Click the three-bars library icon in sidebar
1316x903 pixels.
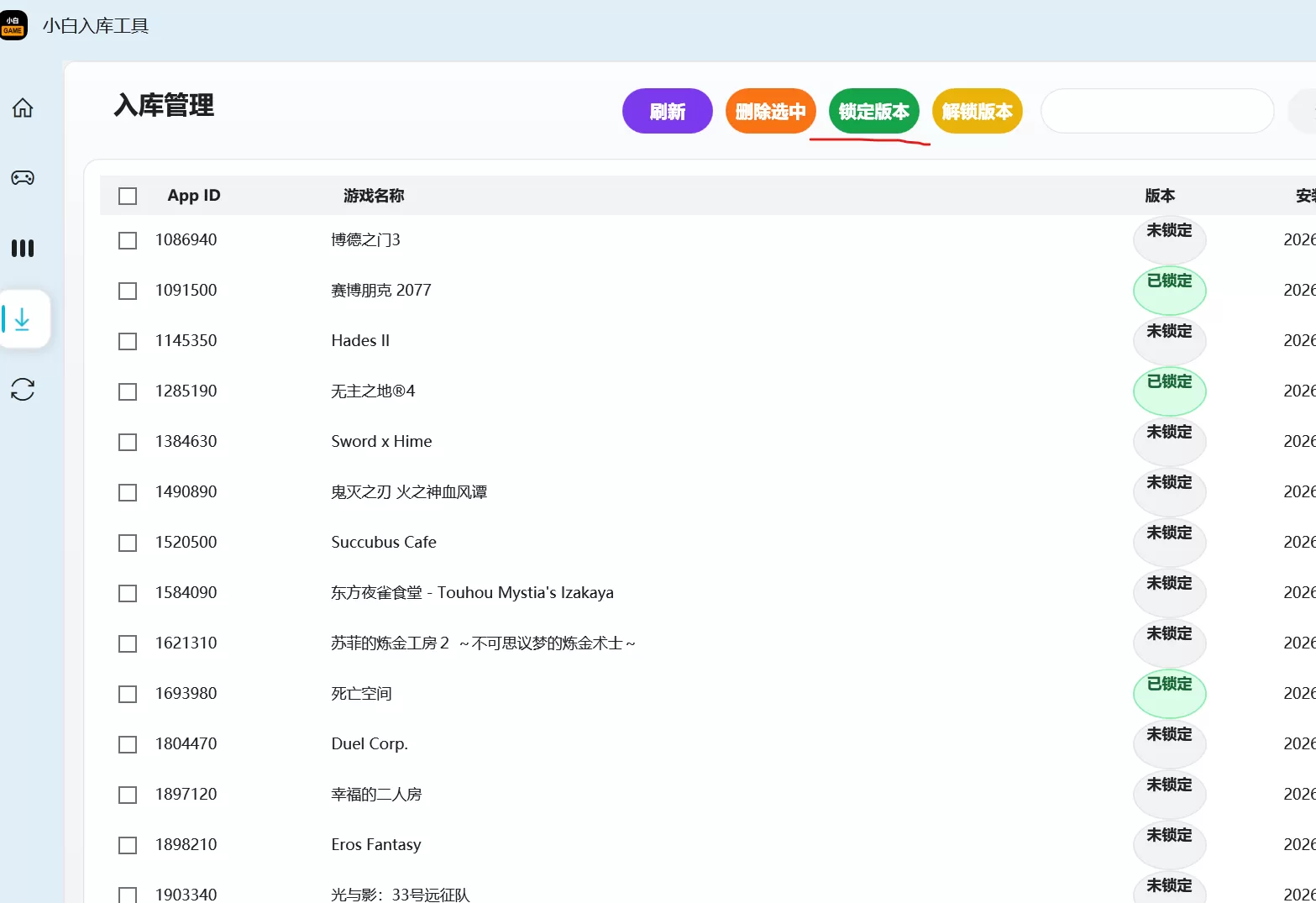tap(22, 248)
